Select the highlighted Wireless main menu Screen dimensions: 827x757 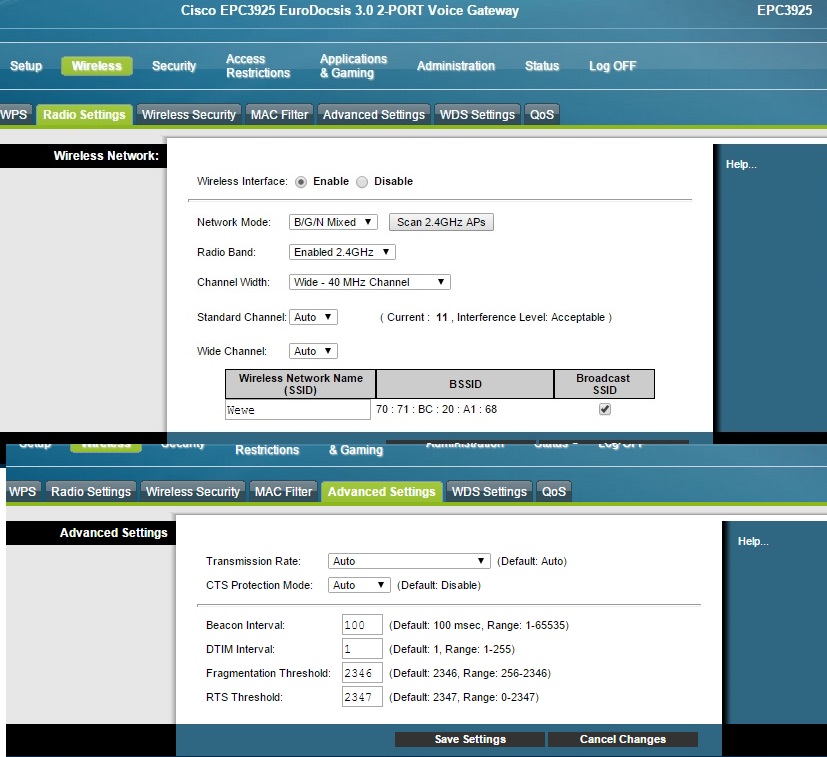click(97, 66)
